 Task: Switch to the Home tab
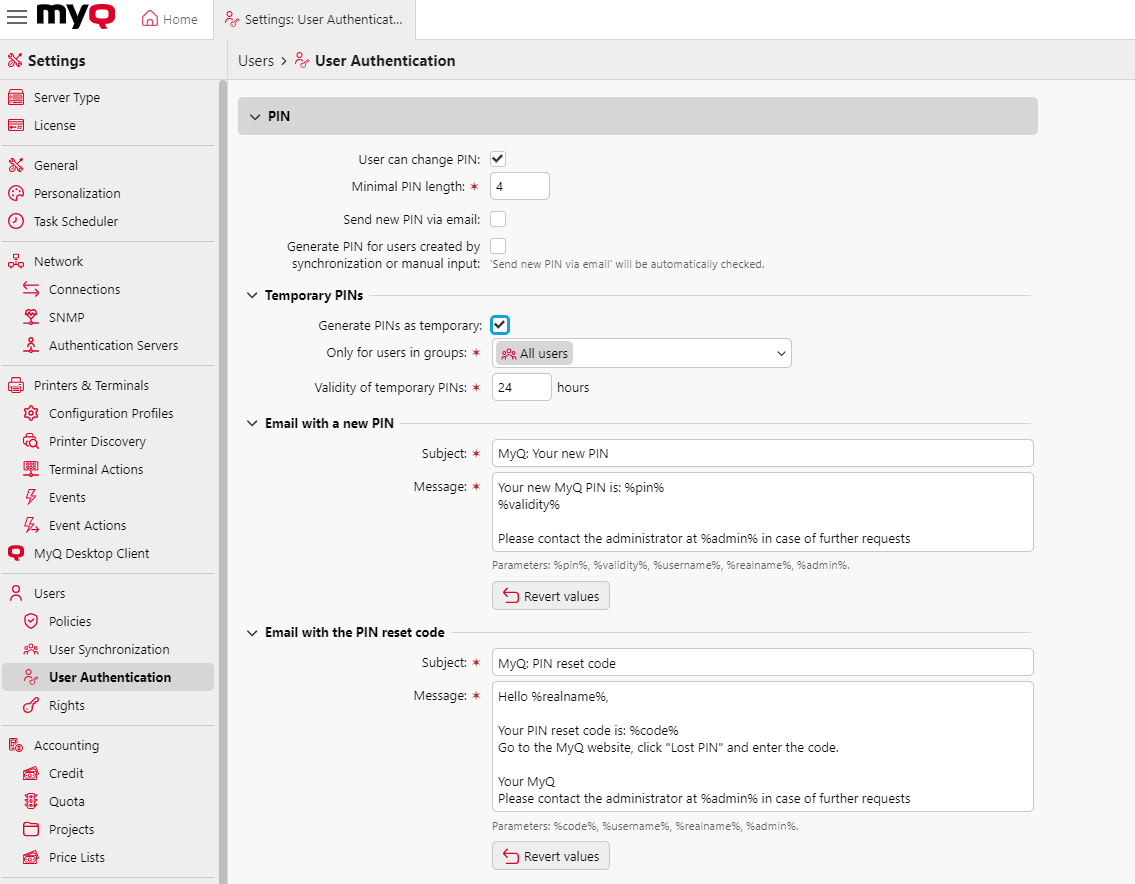[x=168, y=18]
